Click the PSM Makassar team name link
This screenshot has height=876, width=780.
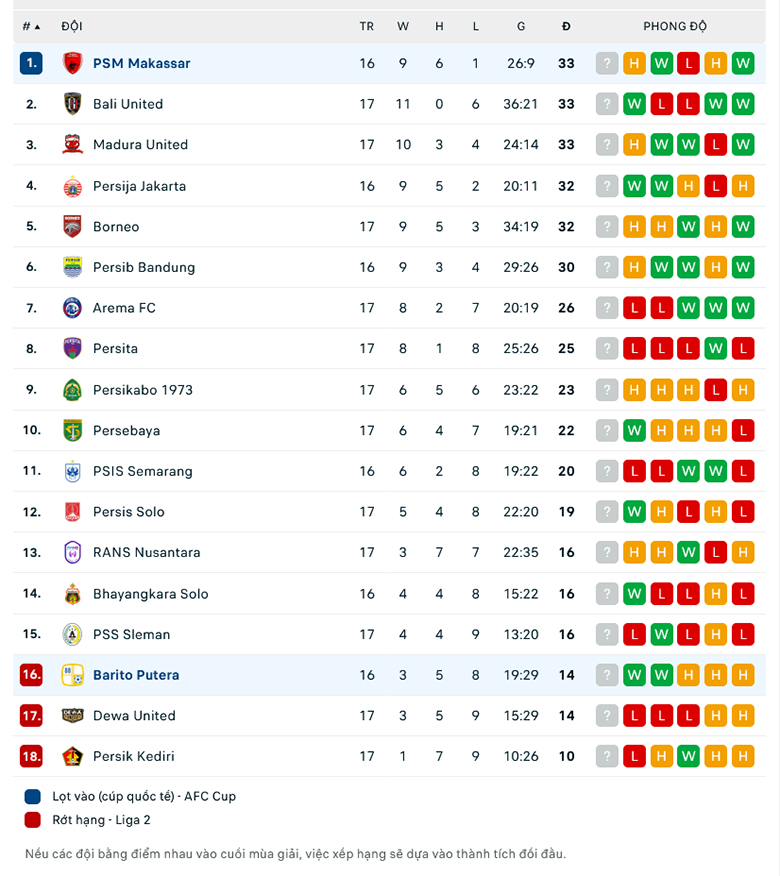[143, 63]
